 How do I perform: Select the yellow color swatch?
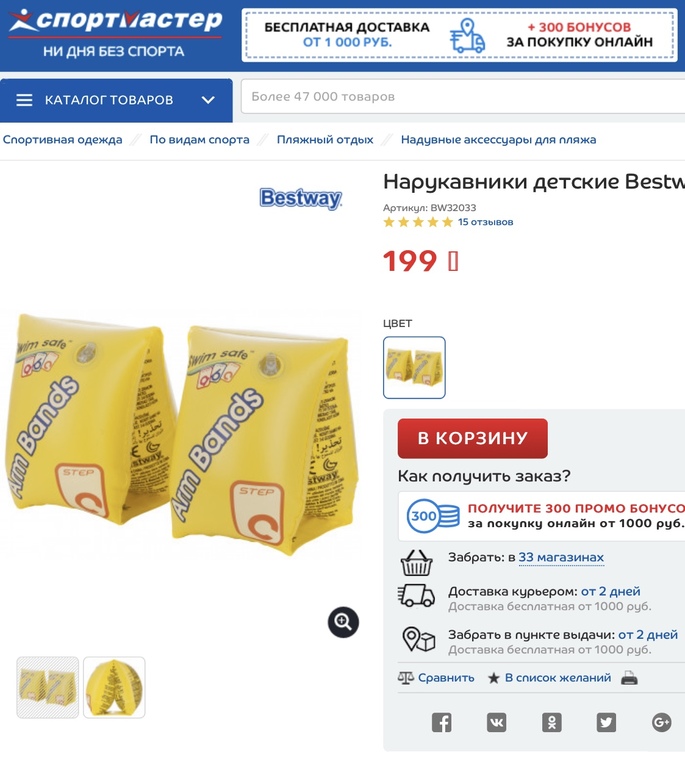point(414,367)
